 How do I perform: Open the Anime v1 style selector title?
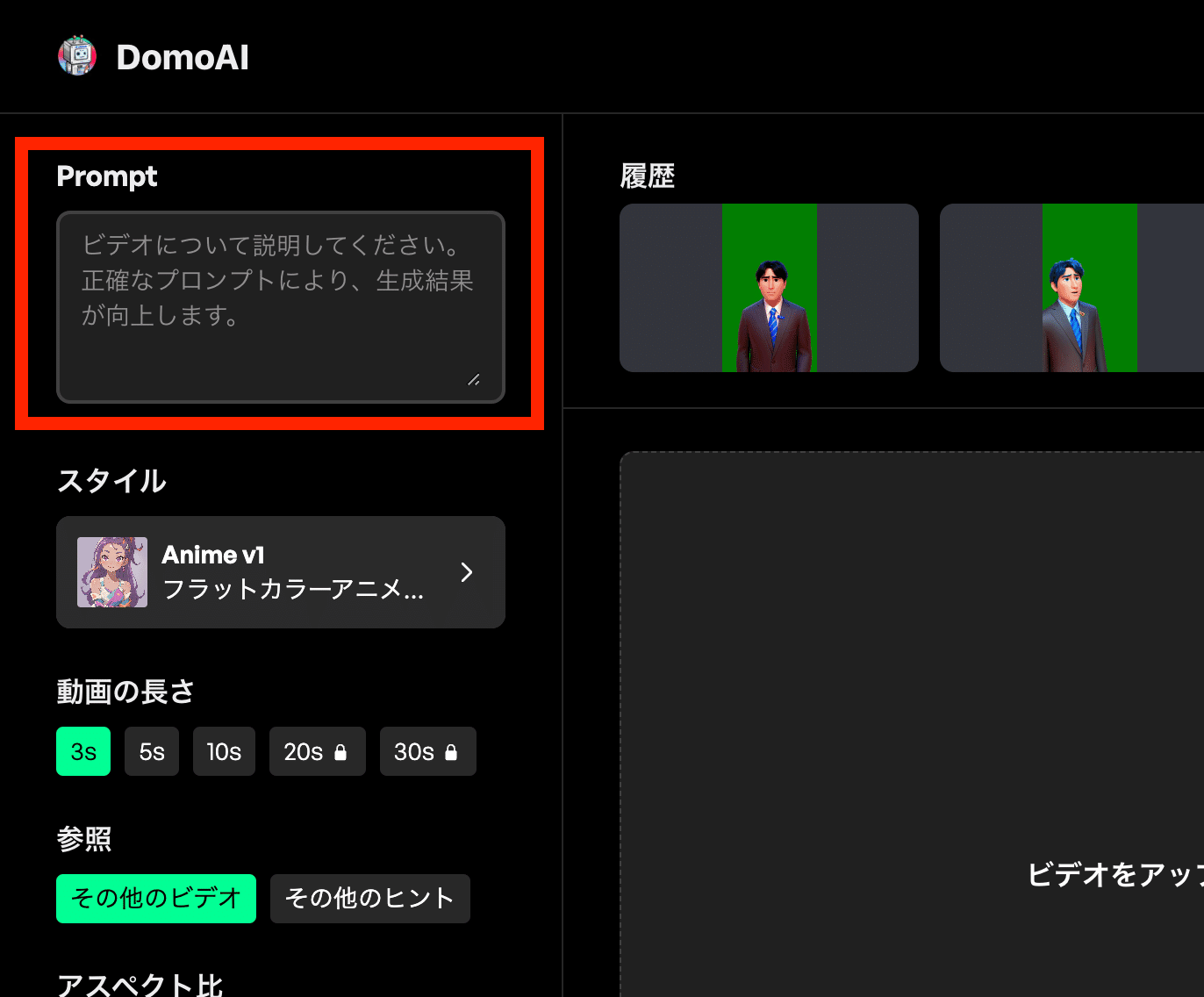tap(213, 555)
